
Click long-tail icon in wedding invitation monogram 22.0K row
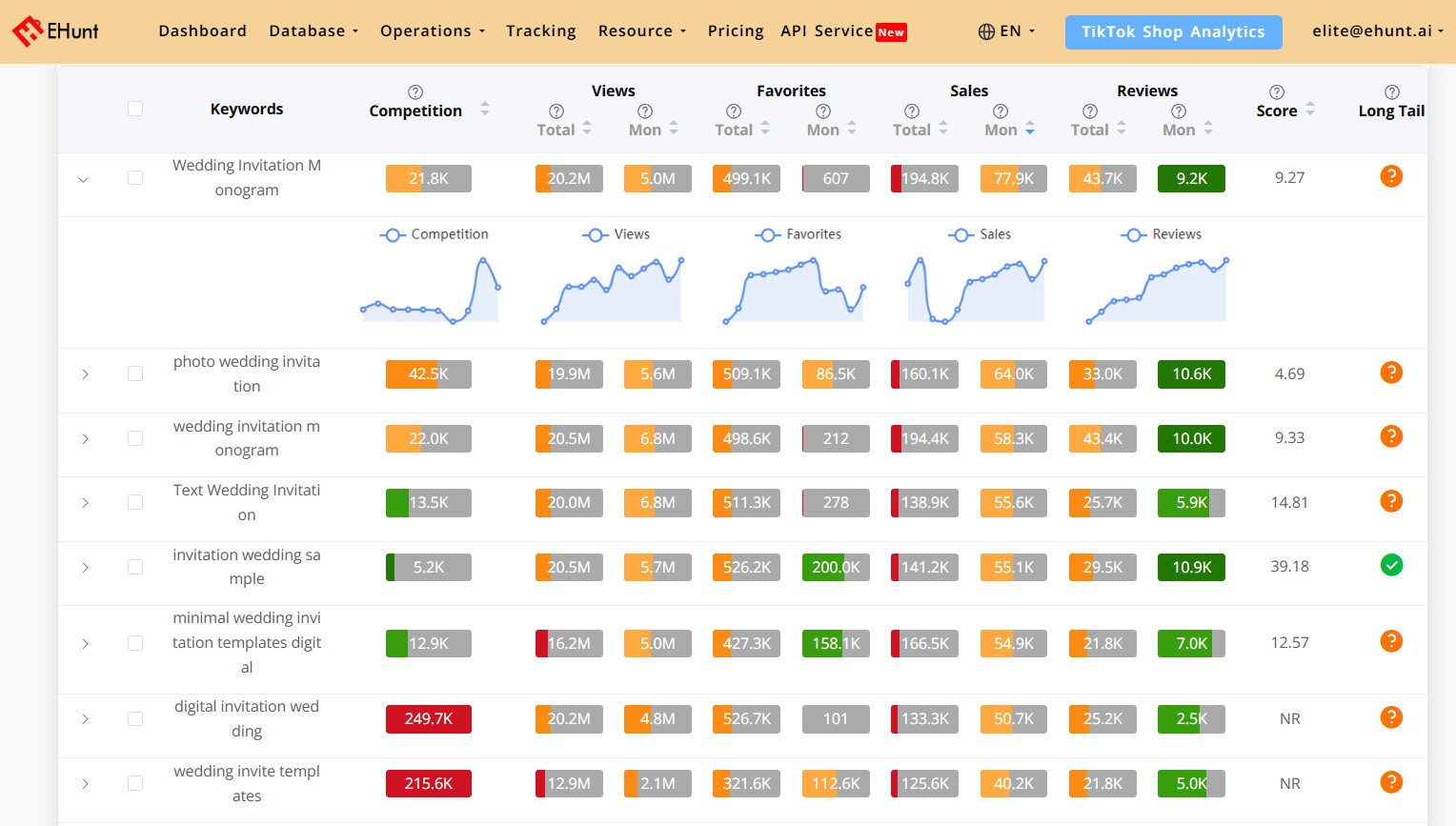[1391, 436]
